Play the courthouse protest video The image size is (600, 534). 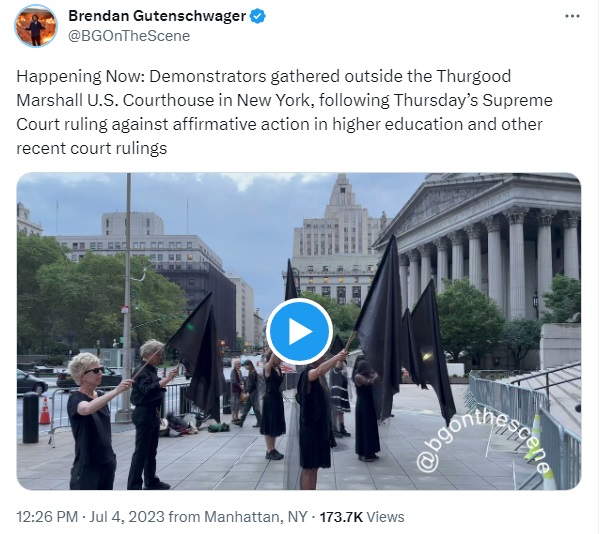pos(299,331)
